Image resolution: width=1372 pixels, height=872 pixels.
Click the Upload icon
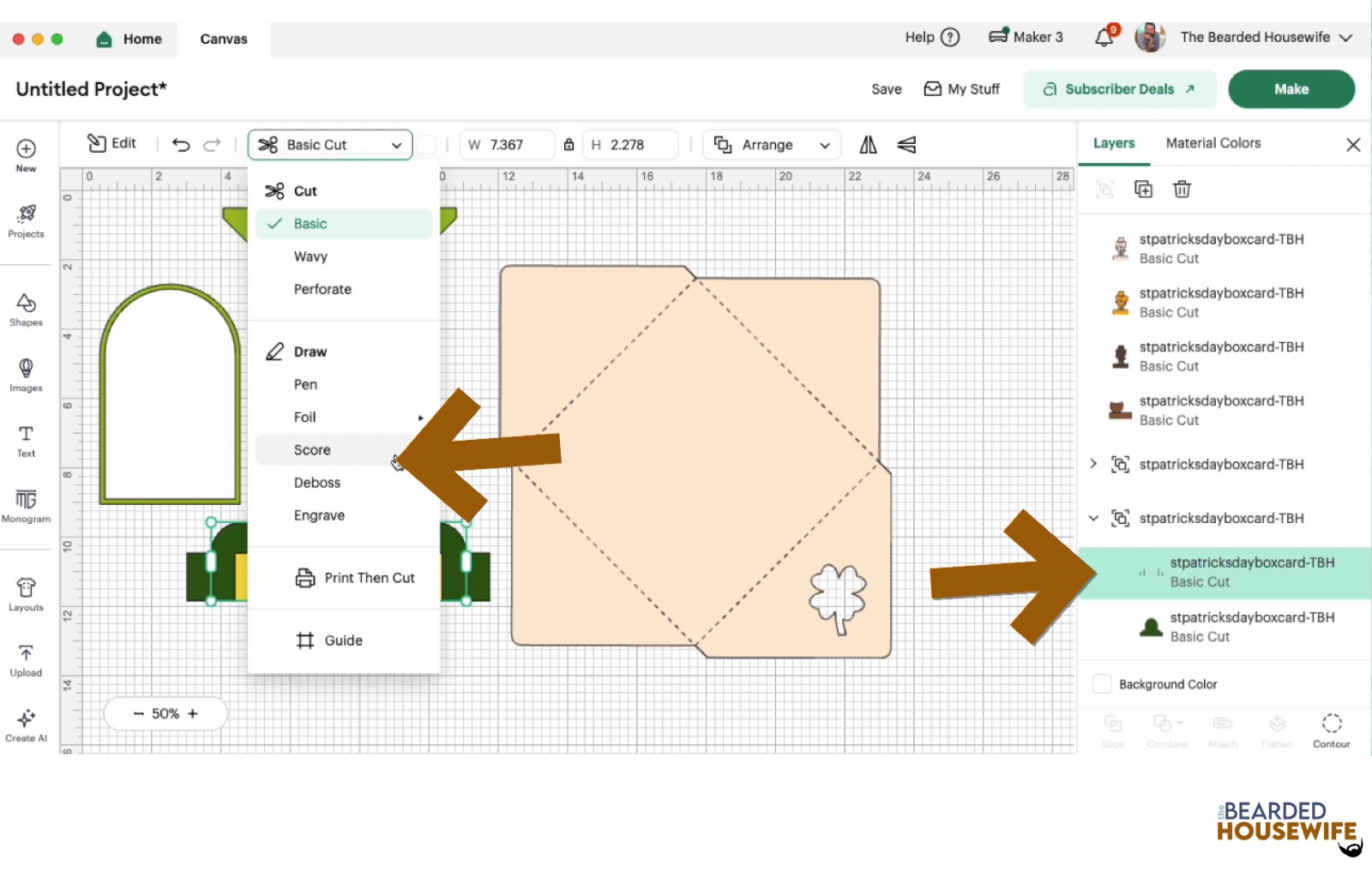point(26,659)
